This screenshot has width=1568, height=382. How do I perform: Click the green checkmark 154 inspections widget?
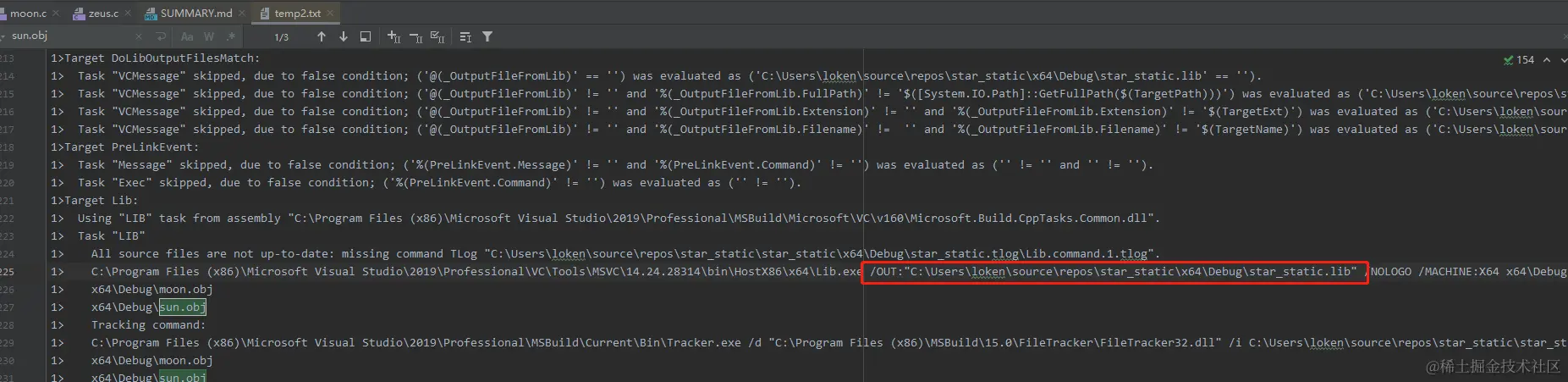point(1519,60)
